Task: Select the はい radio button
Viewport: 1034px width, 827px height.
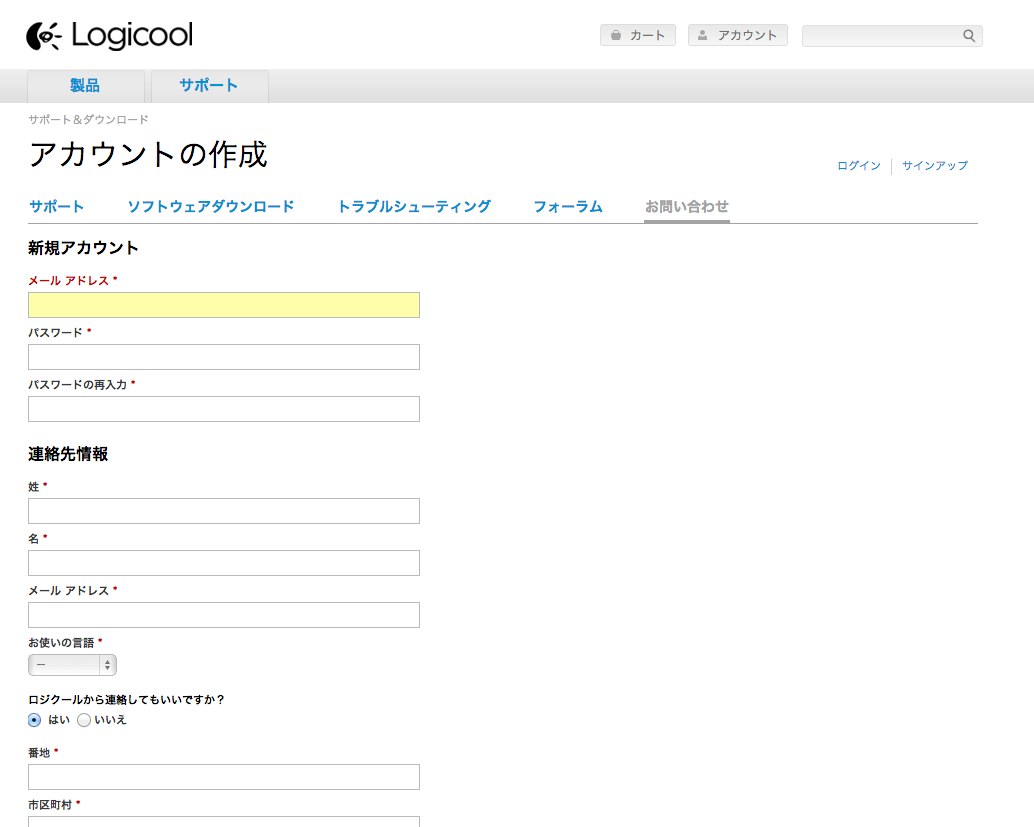Action: pos(33,720)
